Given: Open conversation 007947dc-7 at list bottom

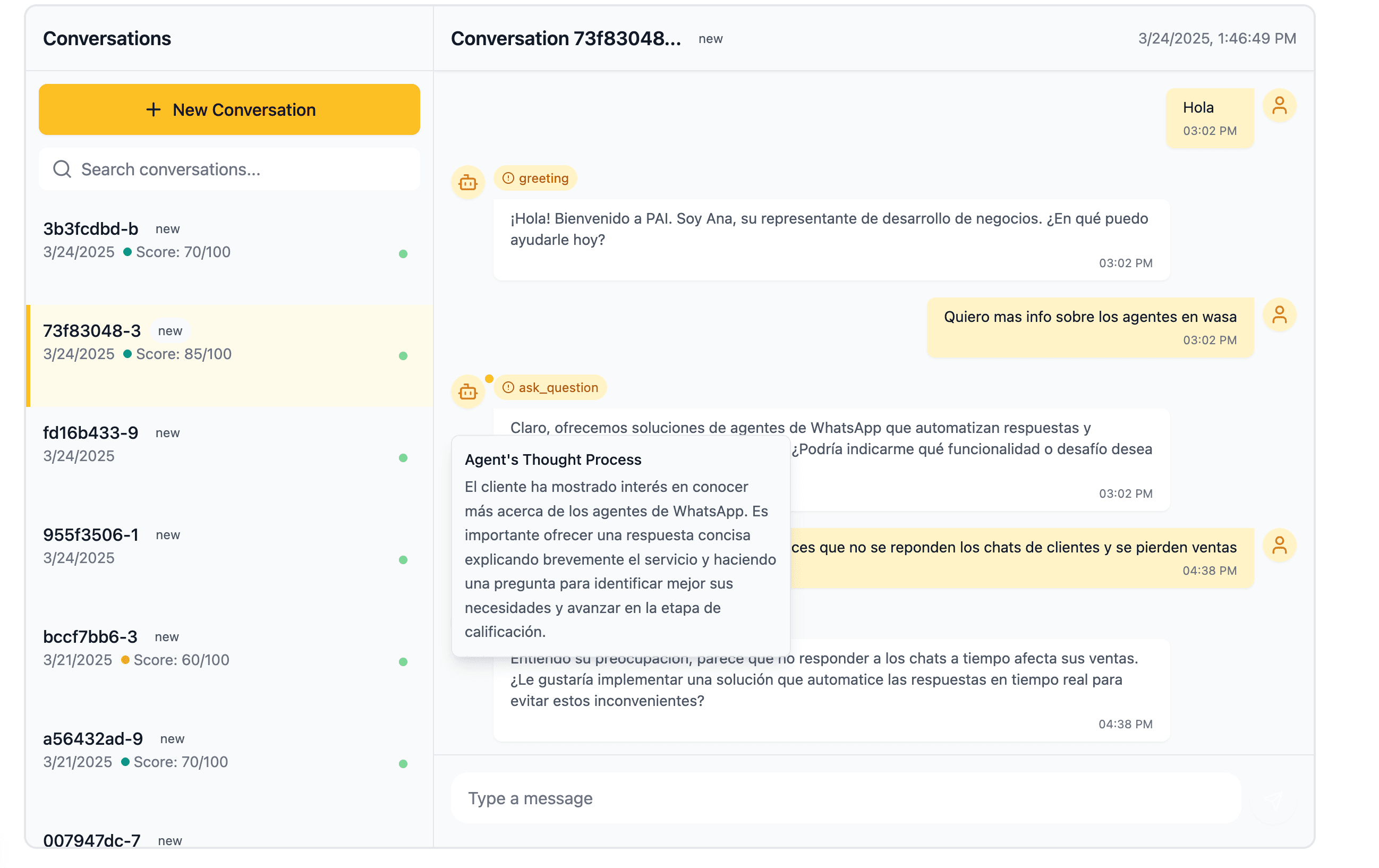Looking at the screenshot, I should click(91, 839).
